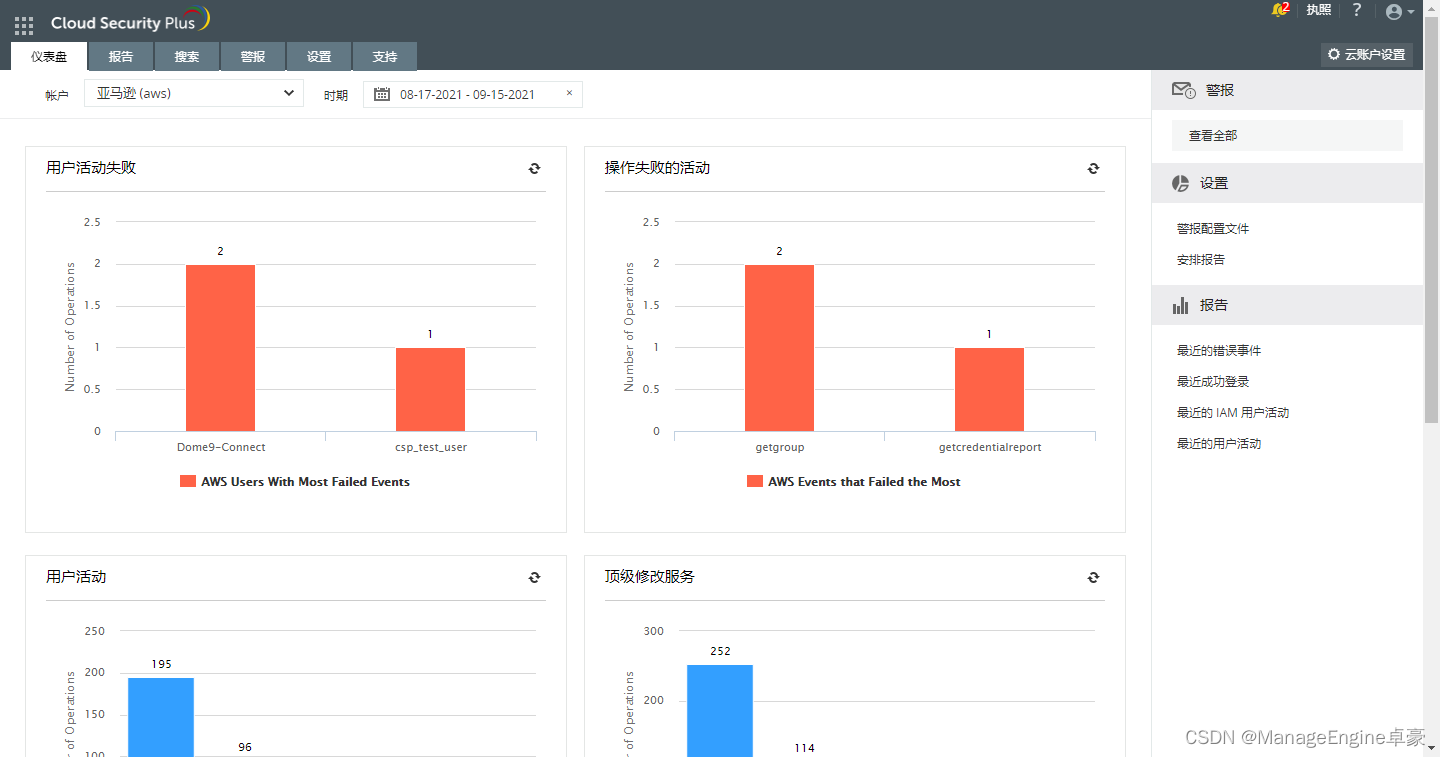
Task: Open 云账户设置 cloud account settings
Action: pos(1366,55)
